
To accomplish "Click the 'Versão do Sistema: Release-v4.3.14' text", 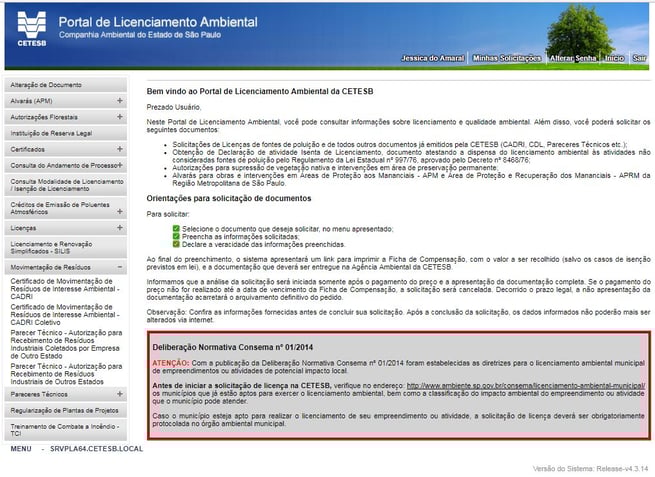I will (x=591, y=469).
